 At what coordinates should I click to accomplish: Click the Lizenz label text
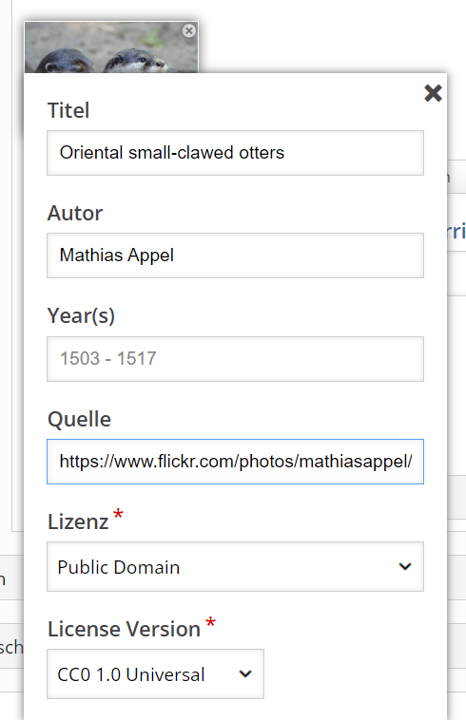click(x=78, y=522)
